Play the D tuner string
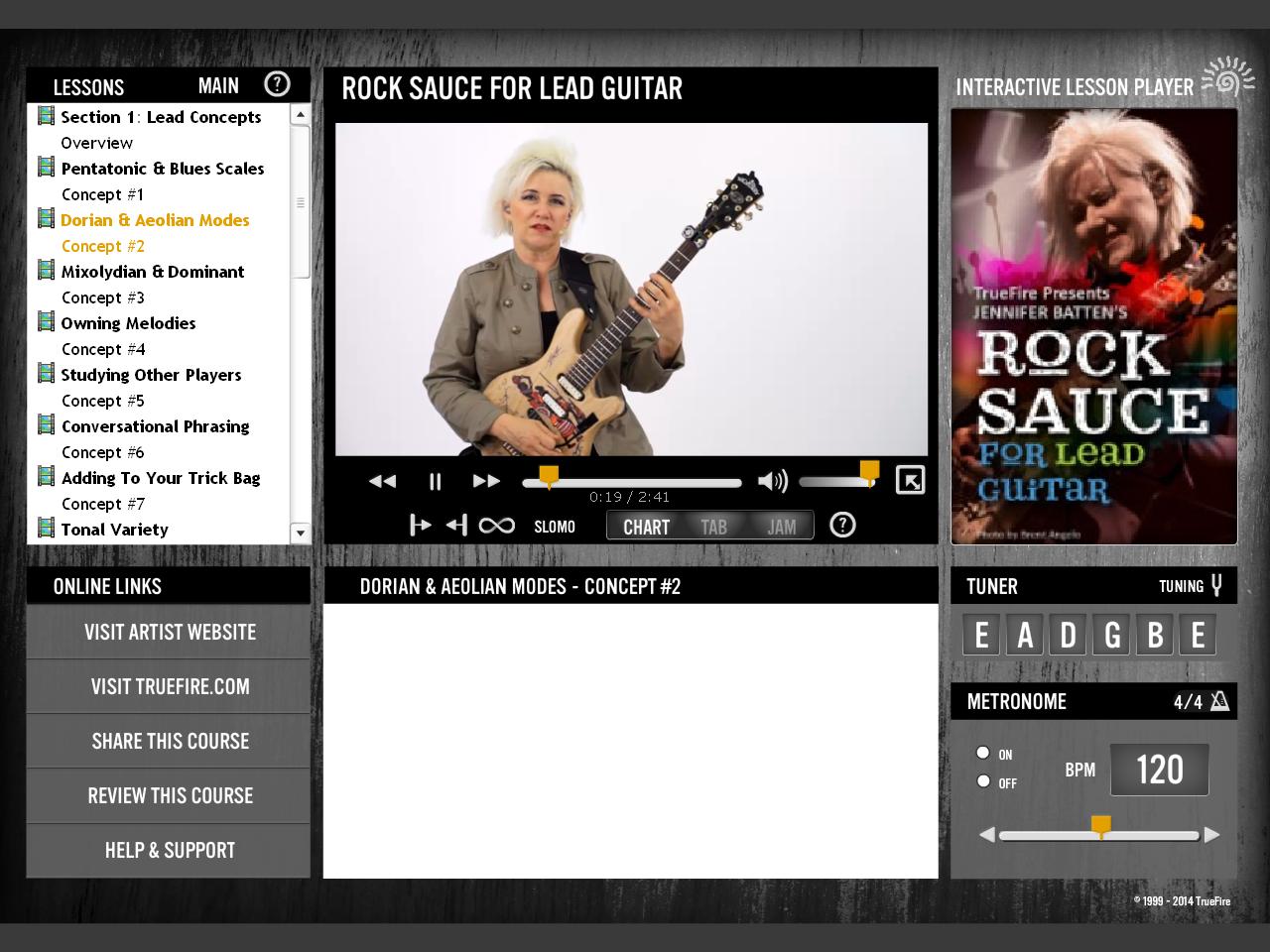Screen dimensions: 1270x952 (x=1069, y=635)
